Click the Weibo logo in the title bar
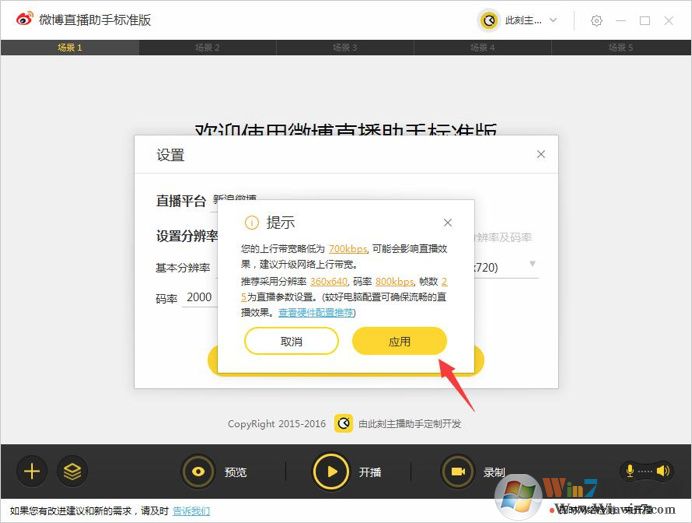Image resolution: width=692 pixels, height=523 pixels. (x=25, y=19)
